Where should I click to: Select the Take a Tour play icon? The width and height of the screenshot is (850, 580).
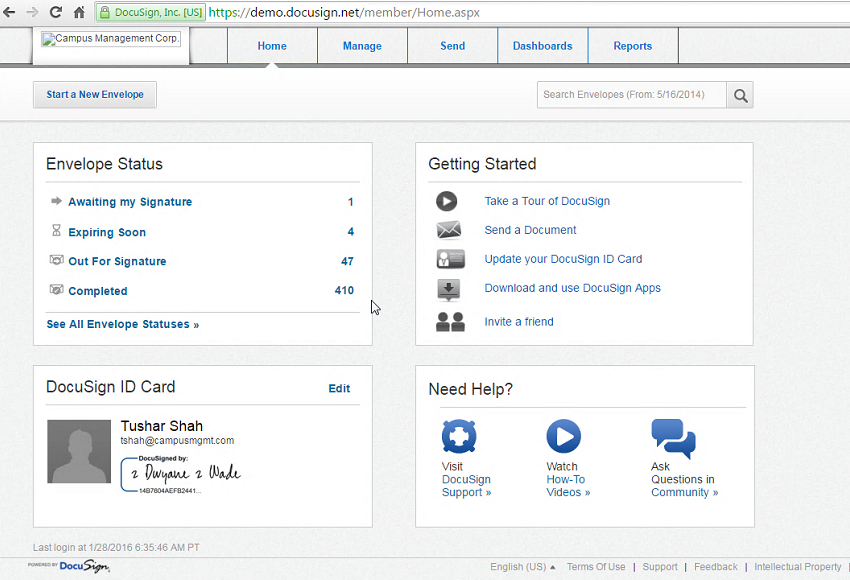[x=447, y=201]
